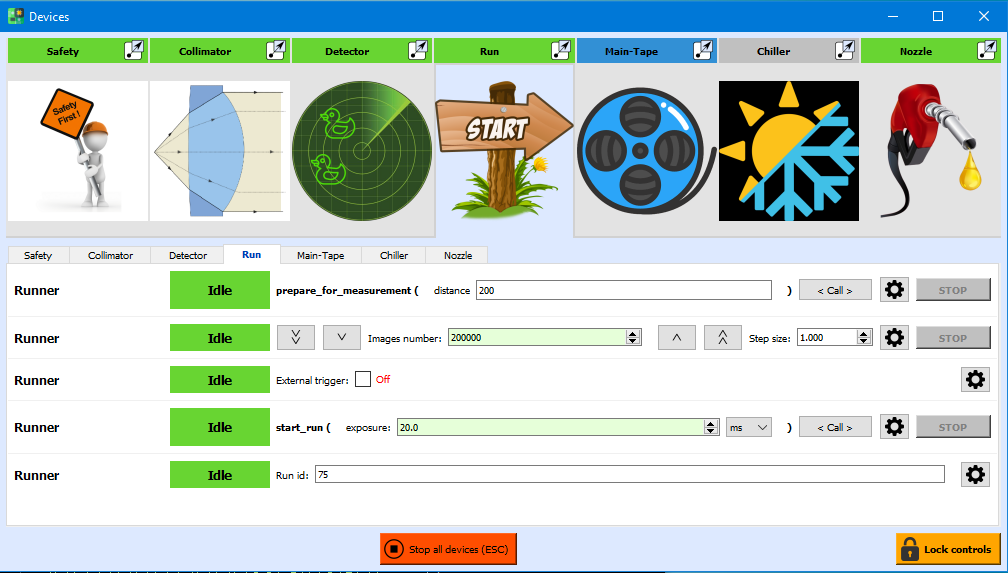Toggle the External trigger checkbox

tap(363, 380)
